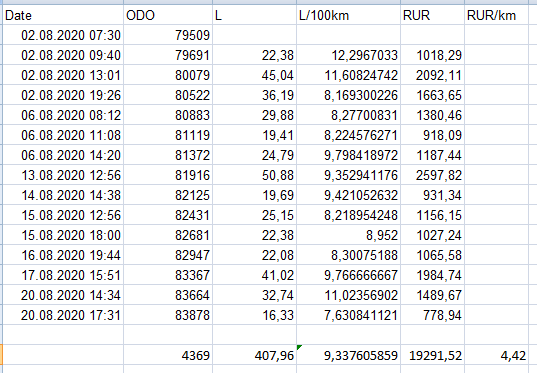Image resolution: width=537 pixels, height=373 pixels.
Task: Click odometer cell 82681
Action: coord(168,235)
